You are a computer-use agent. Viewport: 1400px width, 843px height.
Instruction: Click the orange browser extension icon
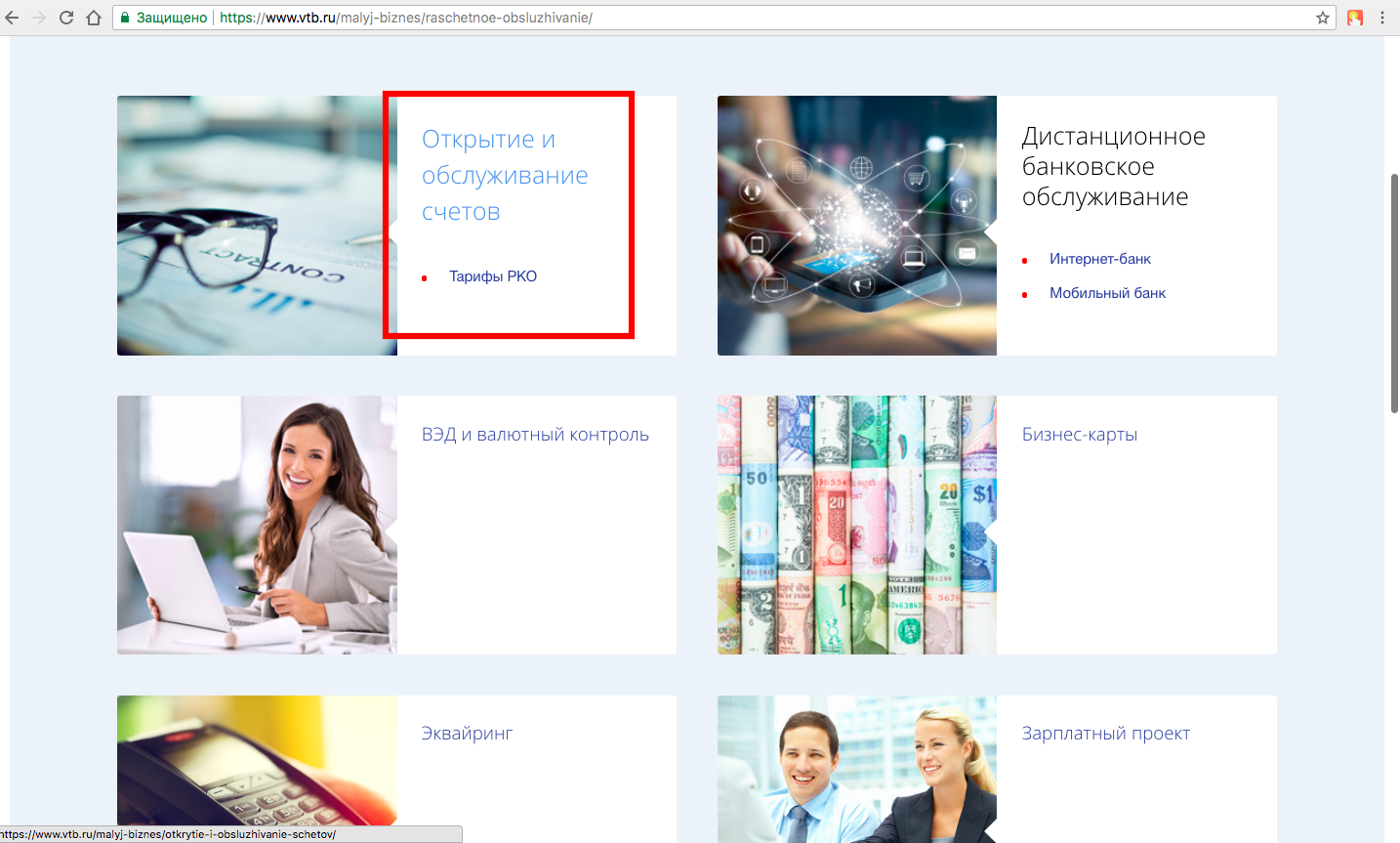point(1355,18)
